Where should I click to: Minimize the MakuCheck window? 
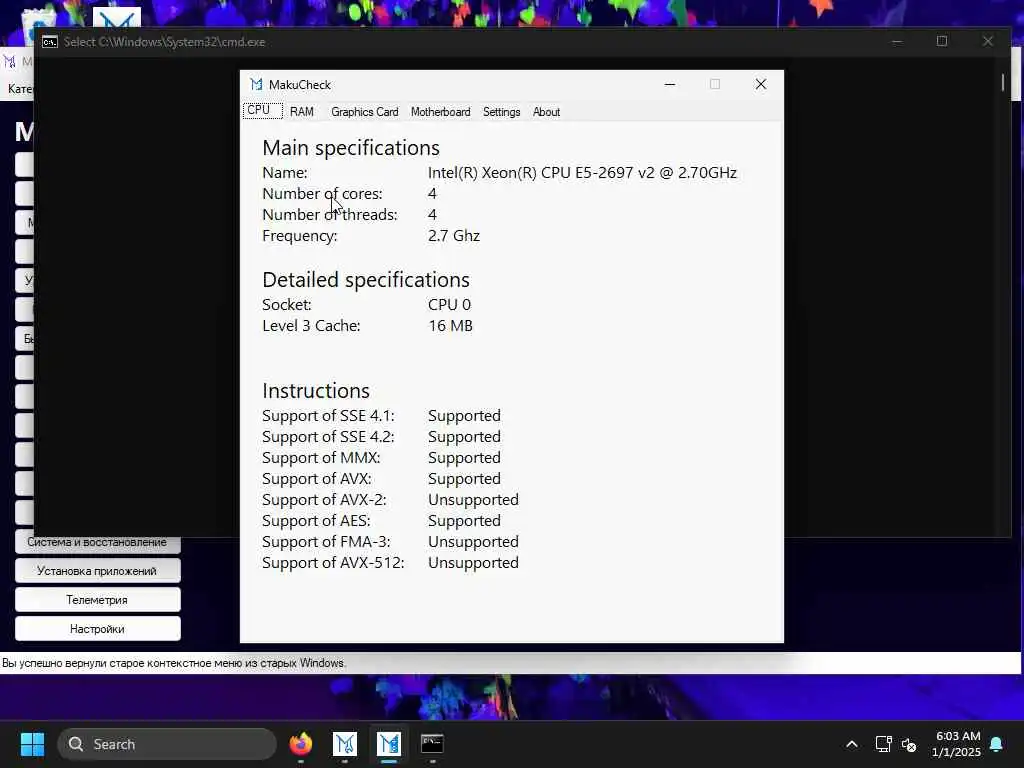(669, 84)
